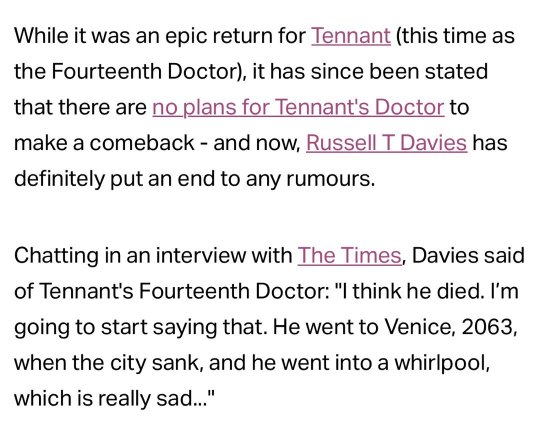The width and height of the screenshot is (540, 435).
Task: Click the word "saying" in the quote
Action: point(185,327)
